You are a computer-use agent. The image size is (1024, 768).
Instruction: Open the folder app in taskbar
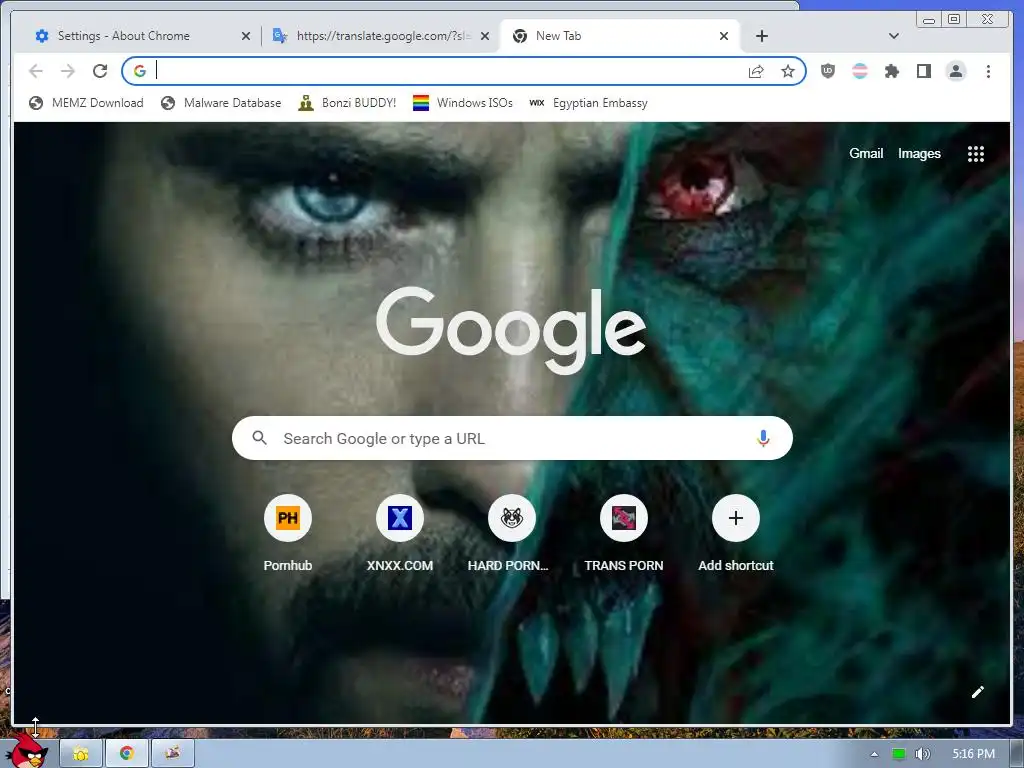[81, 754]
